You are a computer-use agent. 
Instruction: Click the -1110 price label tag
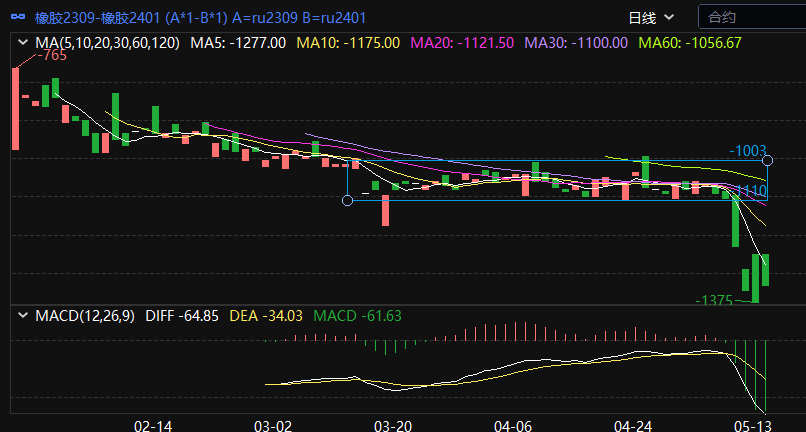pos(750,190)
